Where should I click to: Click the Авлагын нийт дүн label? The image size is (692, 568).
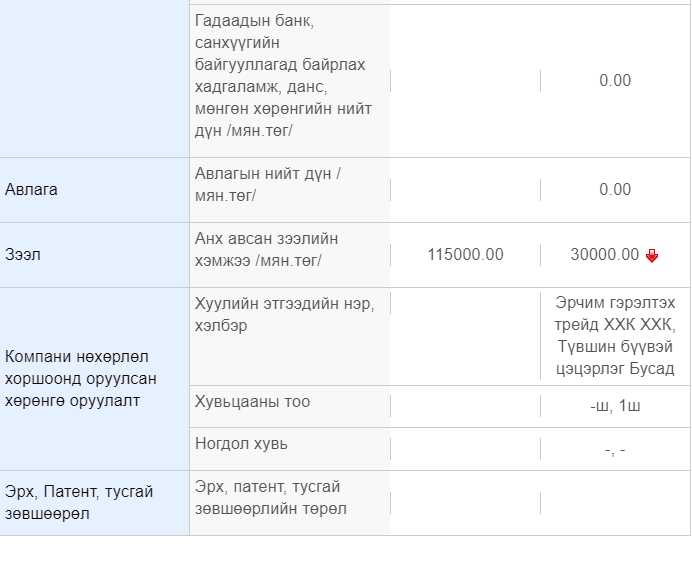click(x=268, y=185)
